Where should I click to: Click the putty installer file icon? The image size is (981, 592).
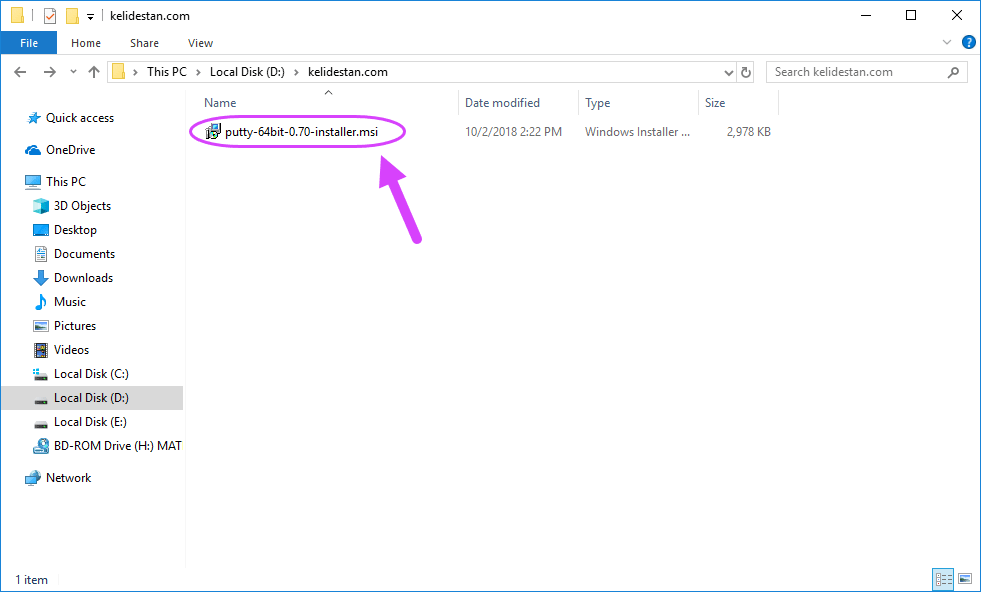(x=213, y=131)
